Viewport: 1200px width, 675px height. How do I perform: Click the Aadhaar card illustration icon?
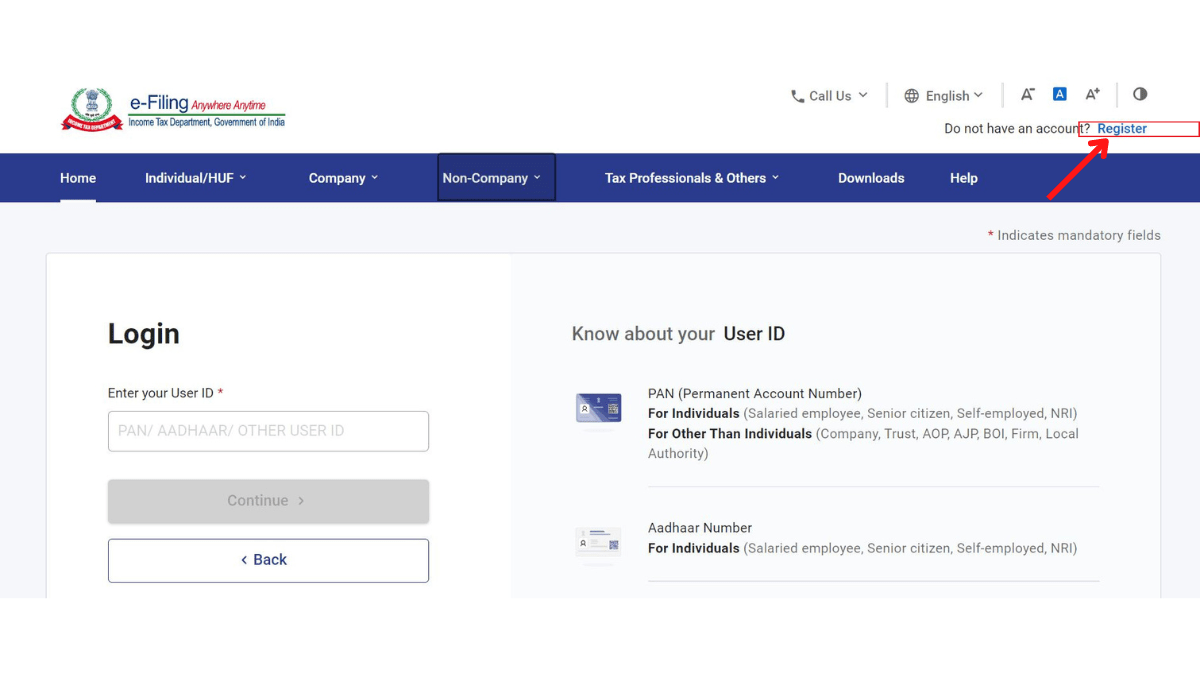[598, 541]
